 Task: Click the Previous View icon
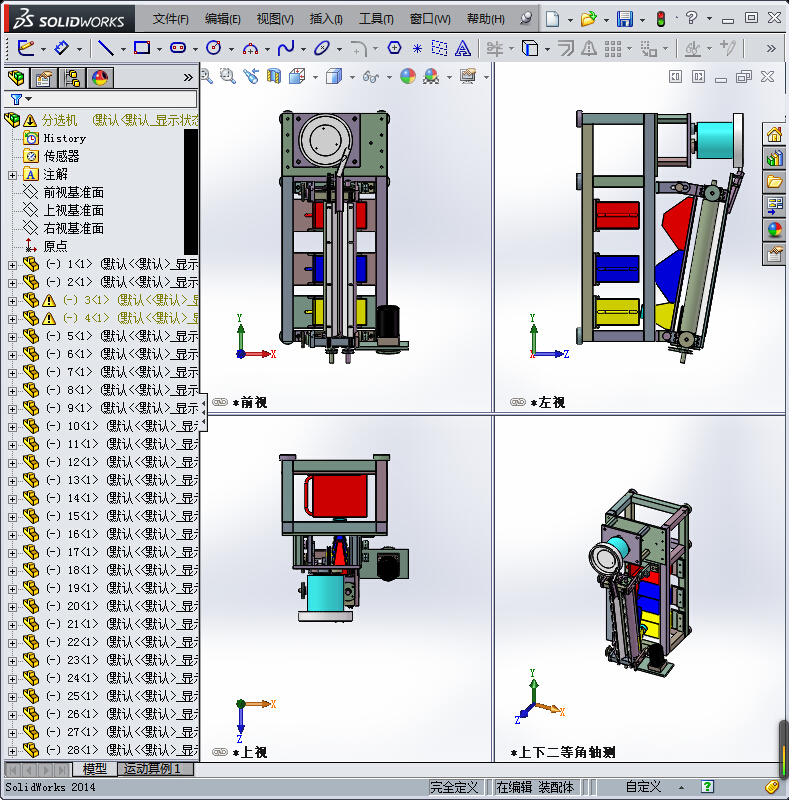251,77
